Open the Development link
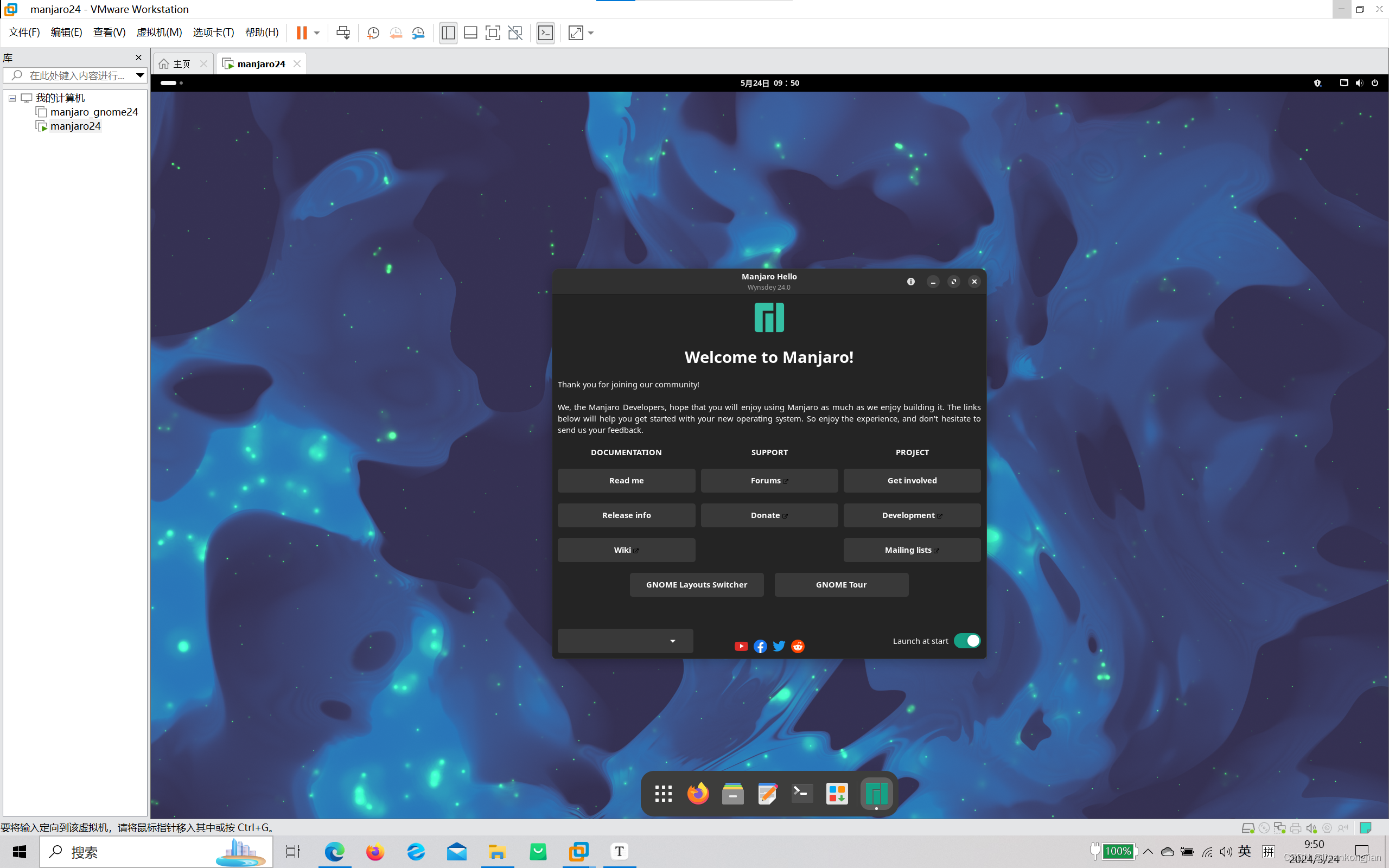 click(912, 515)
